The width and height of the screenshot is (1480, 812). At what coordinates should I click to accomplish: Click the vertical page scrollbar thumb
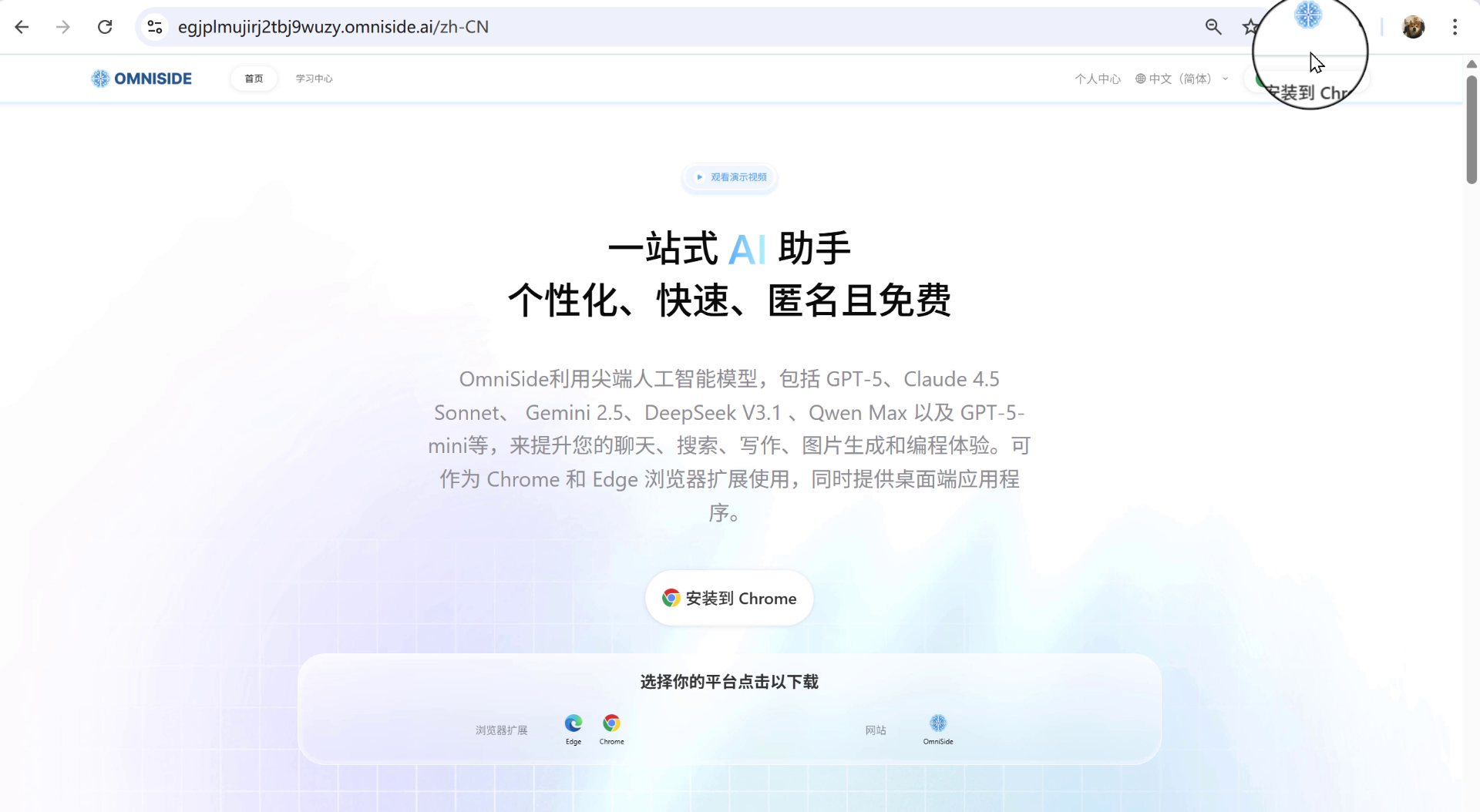point(1472,129)
